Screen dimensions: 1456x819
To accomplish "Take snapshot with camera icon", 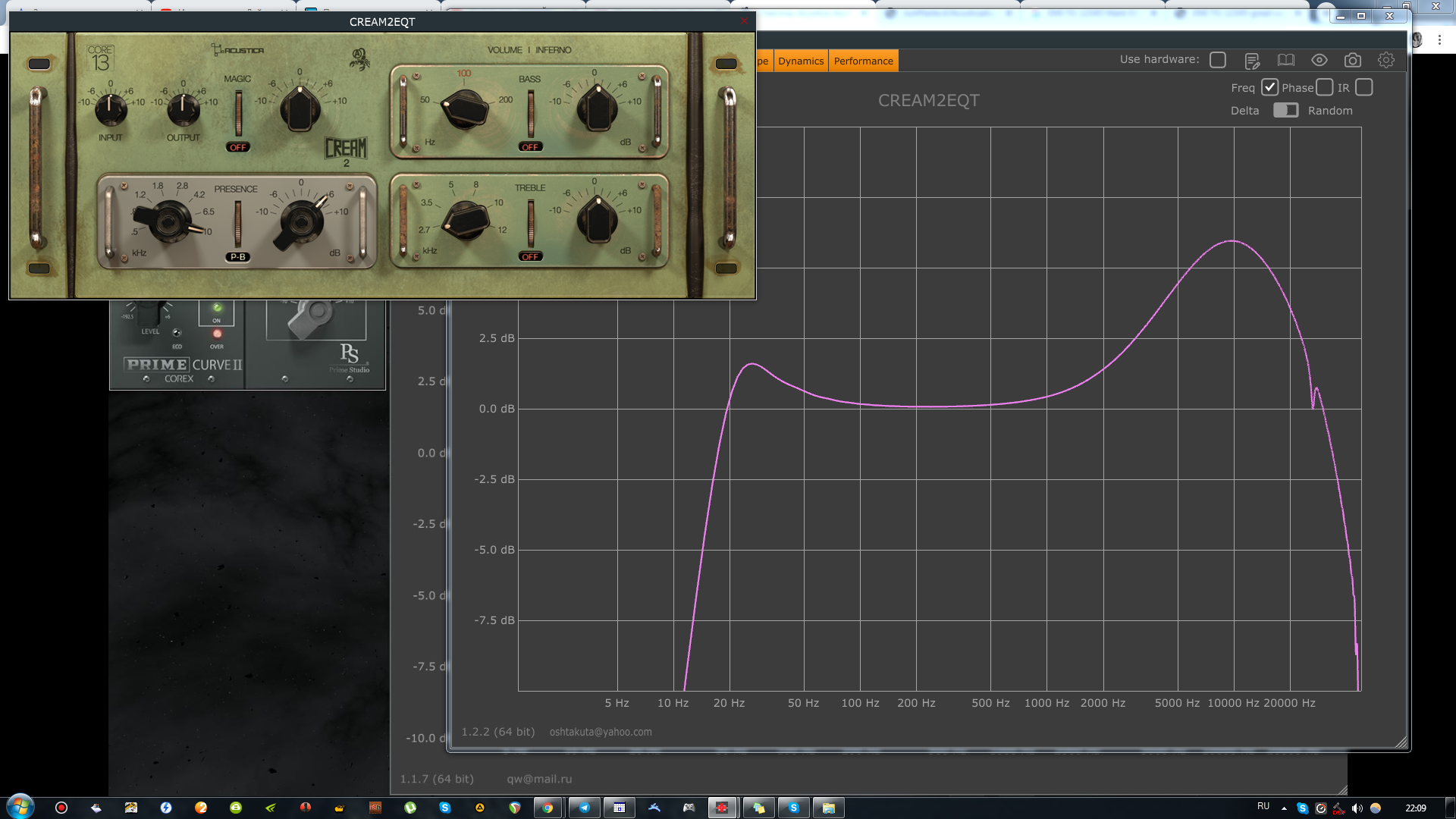I will [1352, 61].
